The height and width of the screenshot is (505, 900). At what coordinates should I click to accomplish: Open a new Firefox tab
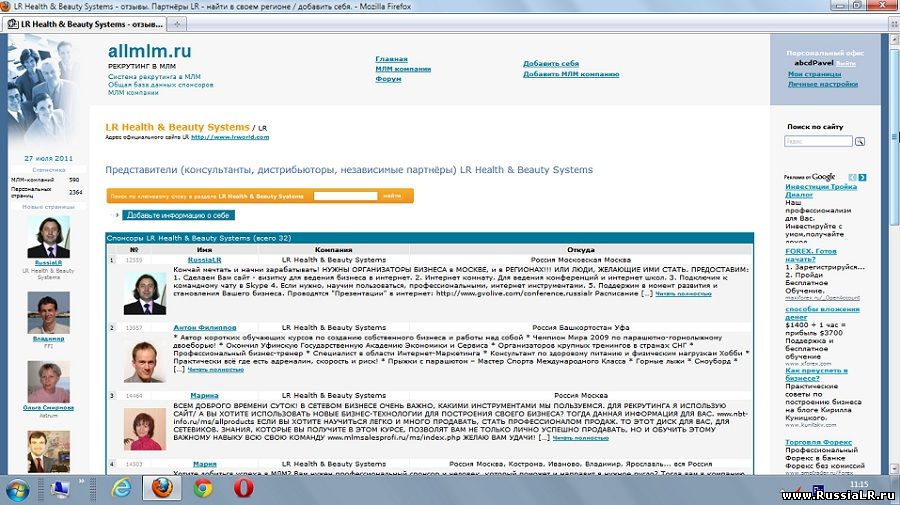[x=177, y=24]
